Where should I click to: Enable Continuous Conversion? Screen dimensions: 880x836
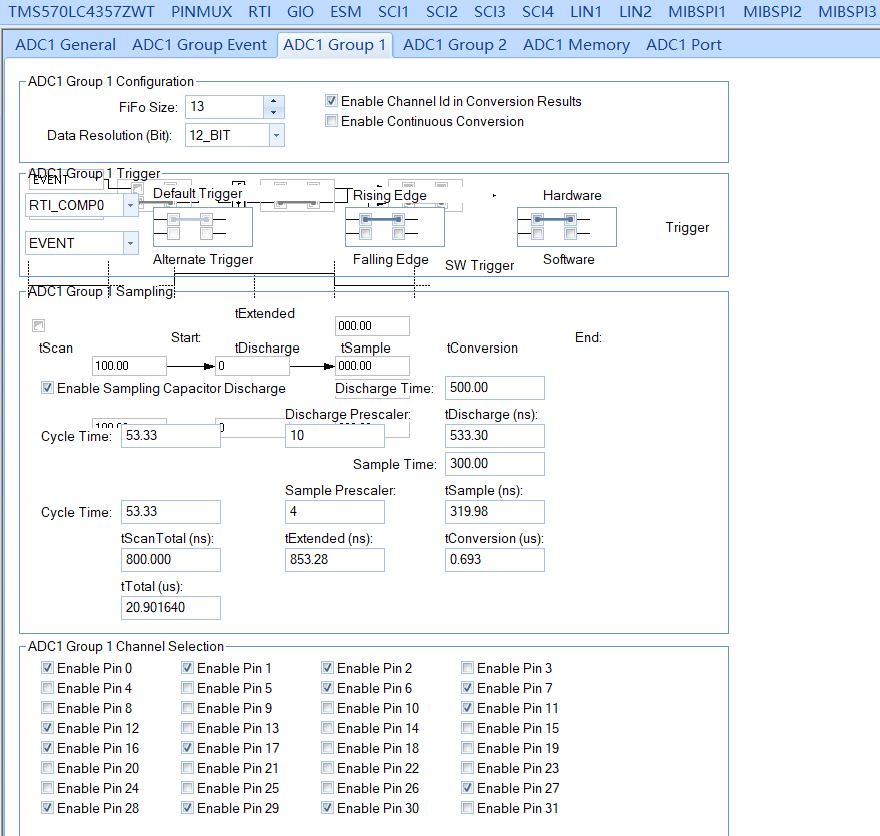click(330, 121)
